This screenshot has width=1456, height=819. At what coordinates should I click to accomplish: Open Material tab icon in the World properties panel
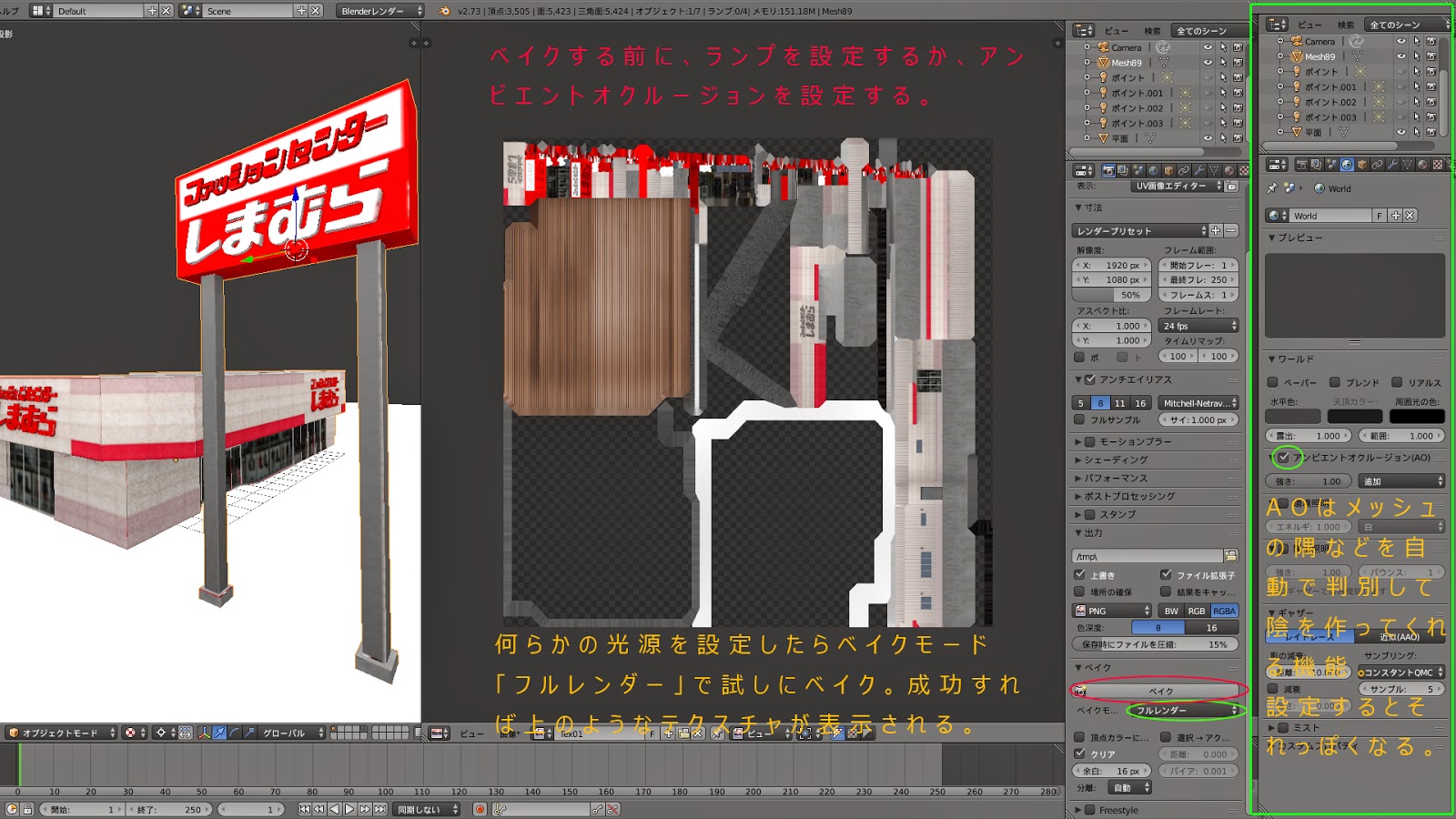point(1423,165)
